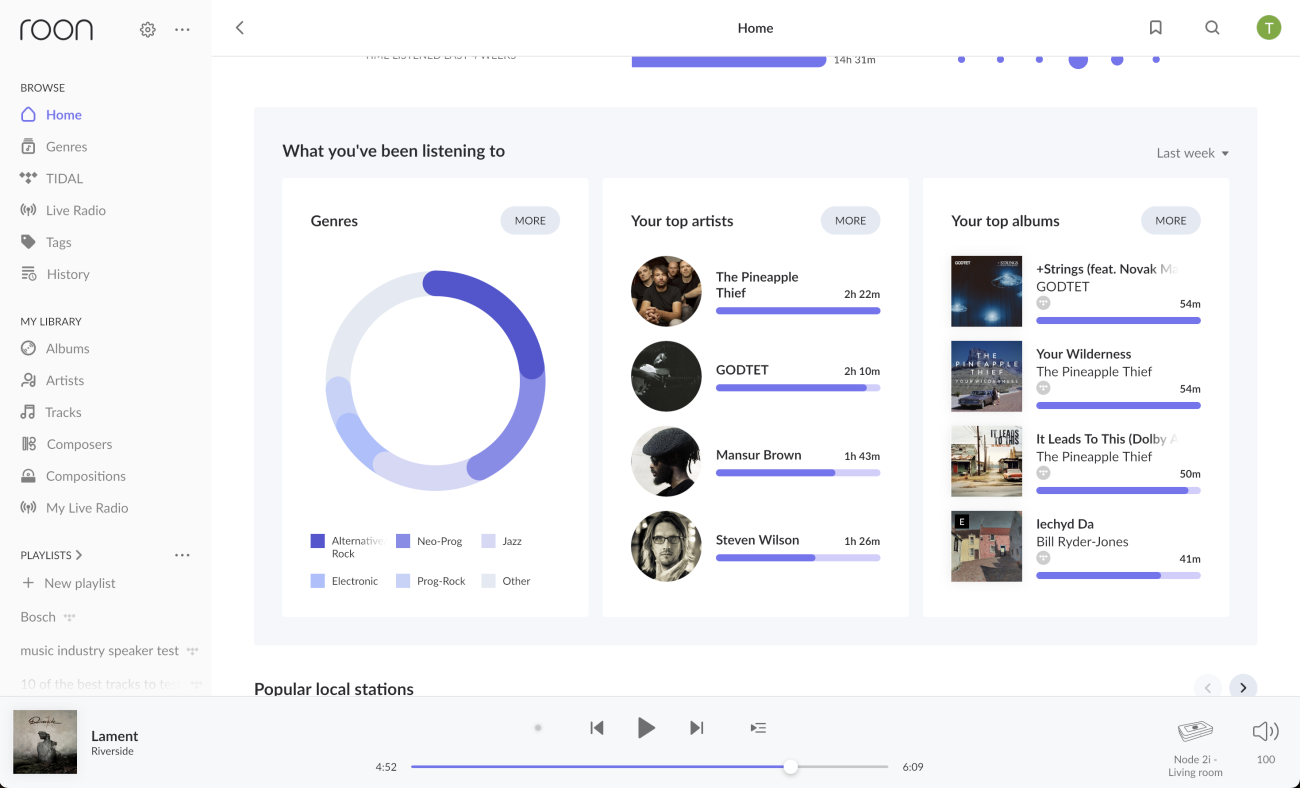Expand the Playlists chevron
This screenshot has height=788, width=1300.
tap(79, 555)
